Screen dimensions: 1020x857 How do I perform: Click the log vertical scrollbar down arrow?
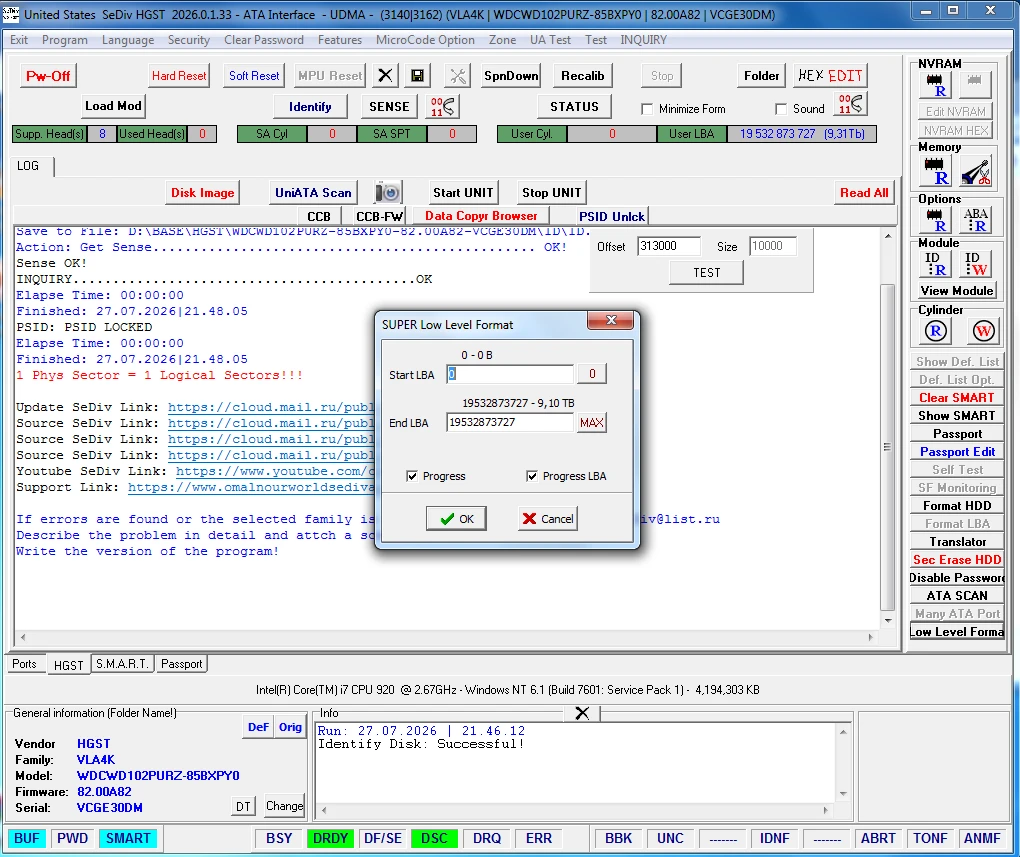coord(888,621)
